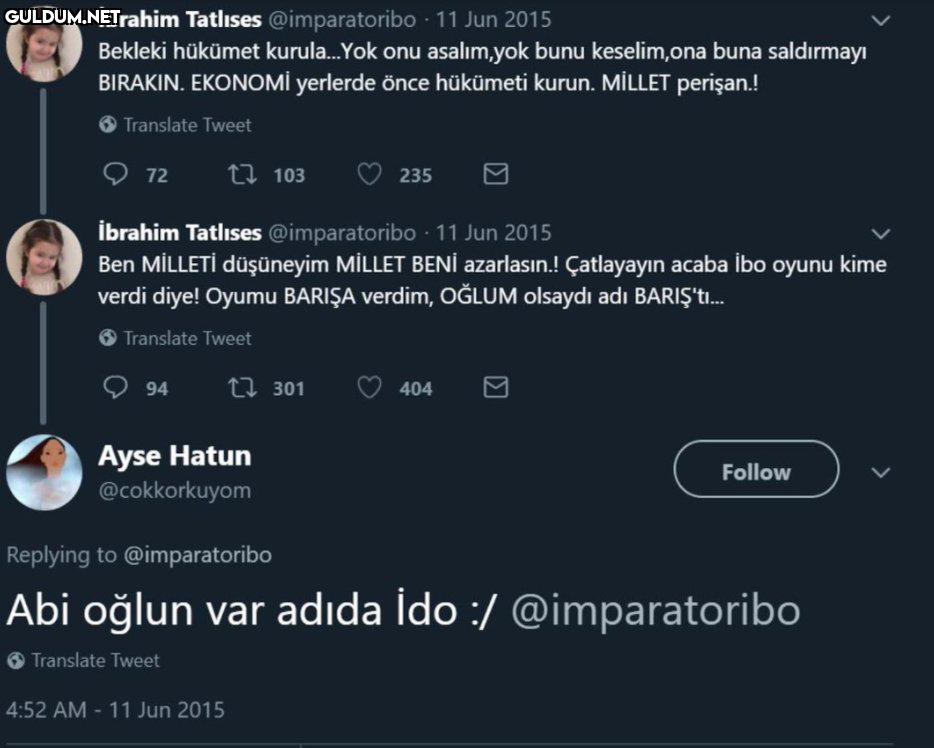Open @cokkorkuyom handle
934x748 pixels.
click(175, 491)
